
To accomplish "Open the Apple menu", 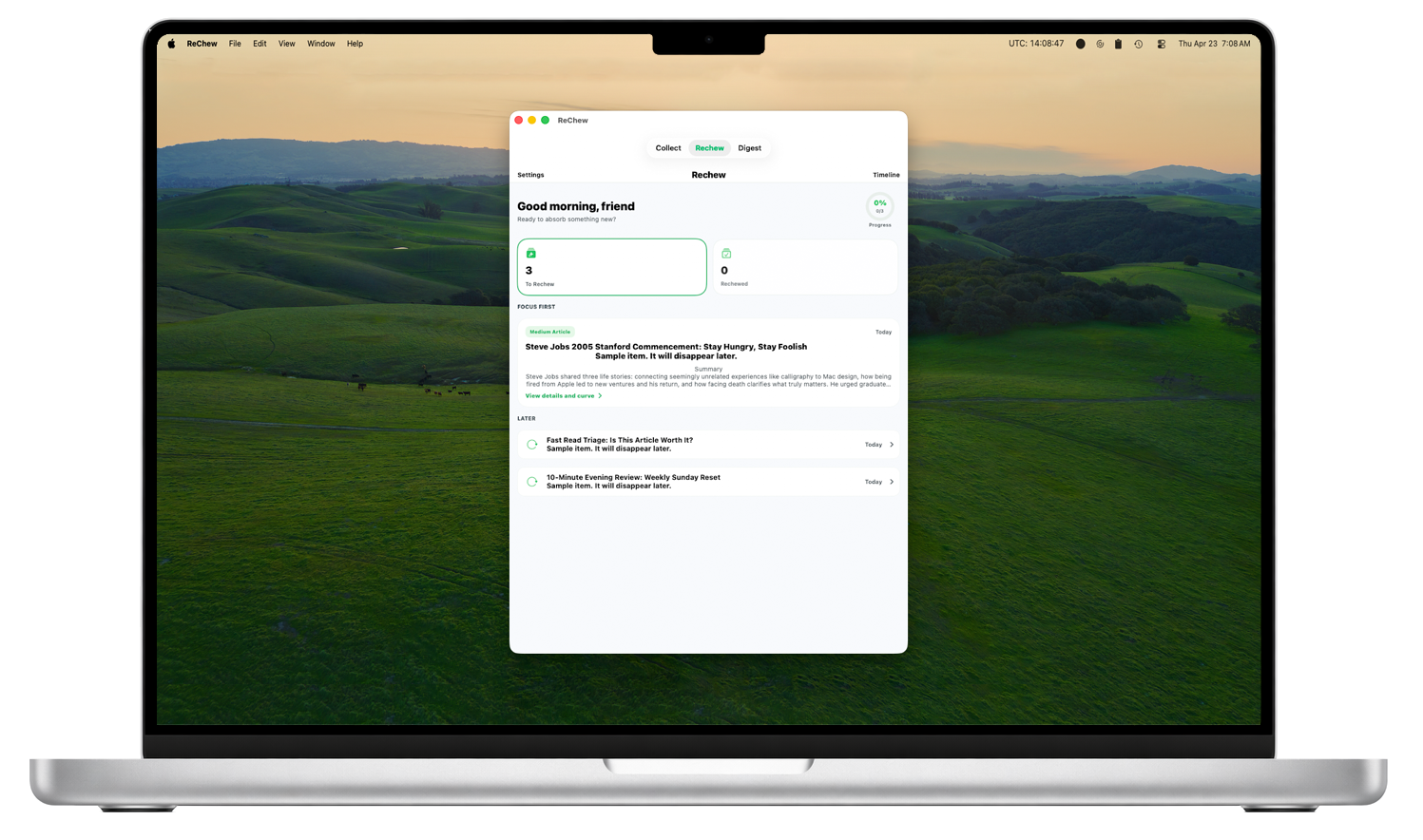I will click(172, 44).
